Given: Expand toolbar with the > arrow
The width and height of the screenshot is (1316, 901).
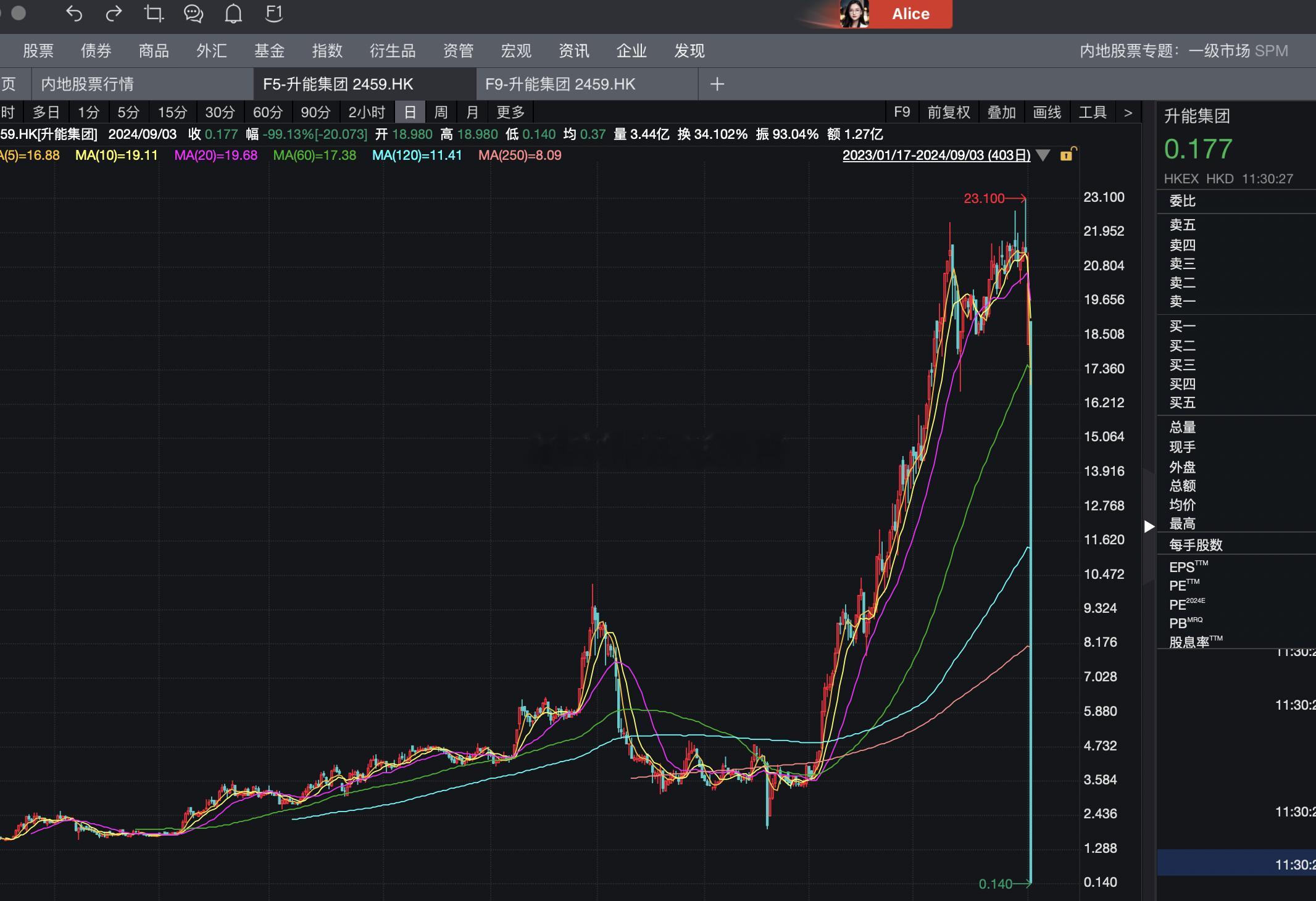Looking at the screenshot, I should coord(1128,112).
